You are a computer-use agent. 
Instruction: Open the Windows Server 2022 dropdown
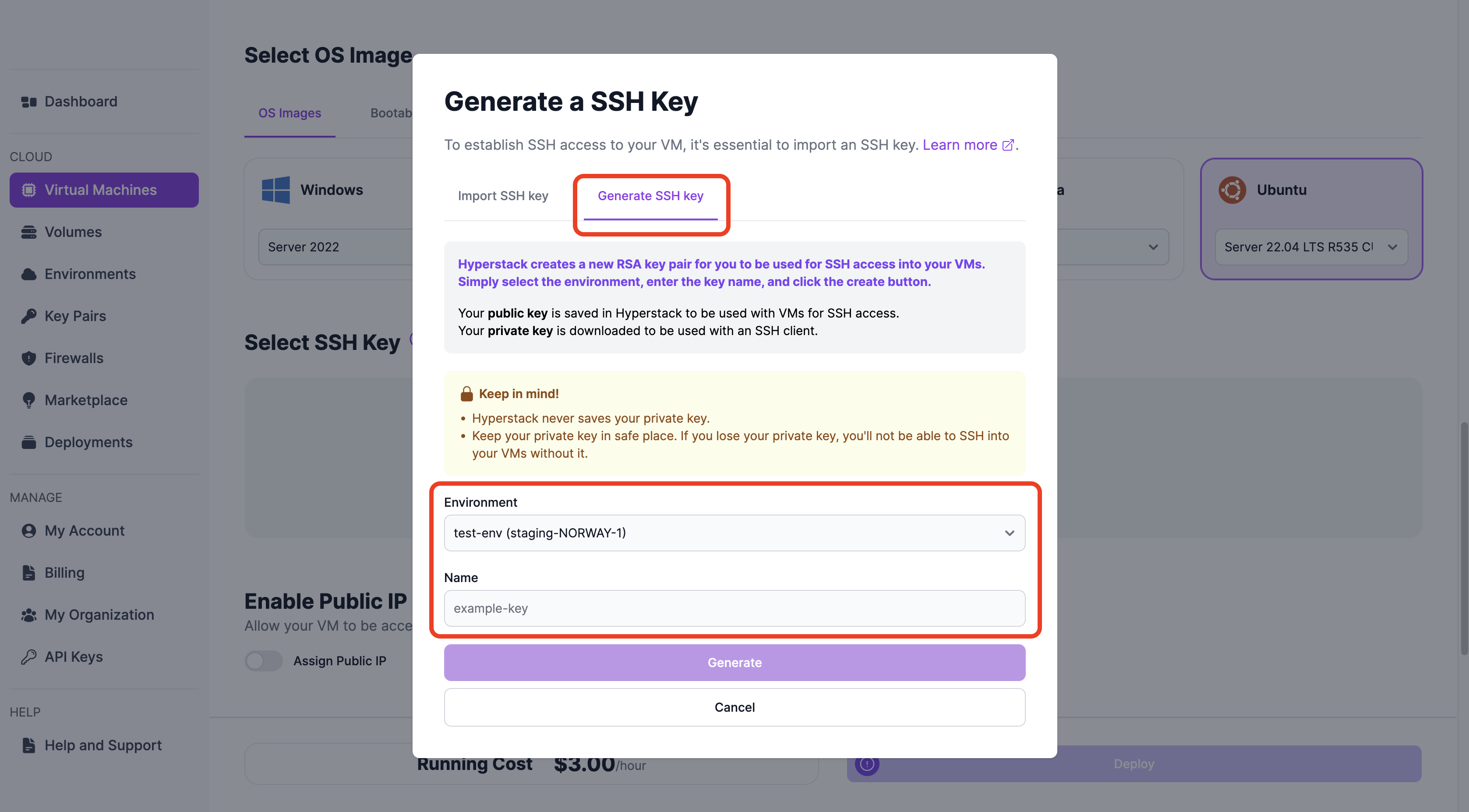[336, 247]
